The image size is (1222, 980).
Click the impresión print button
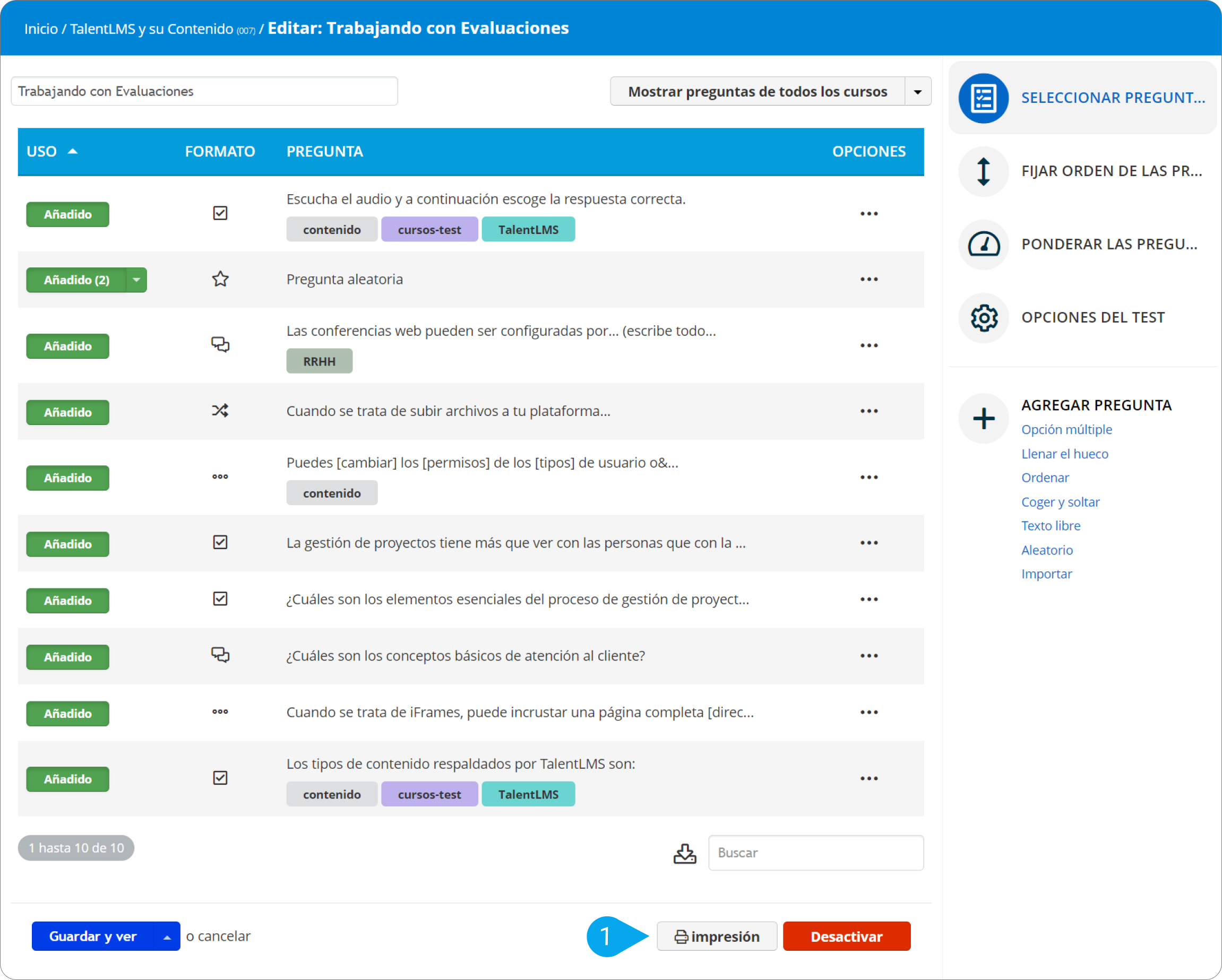click(x=717, y=937)
